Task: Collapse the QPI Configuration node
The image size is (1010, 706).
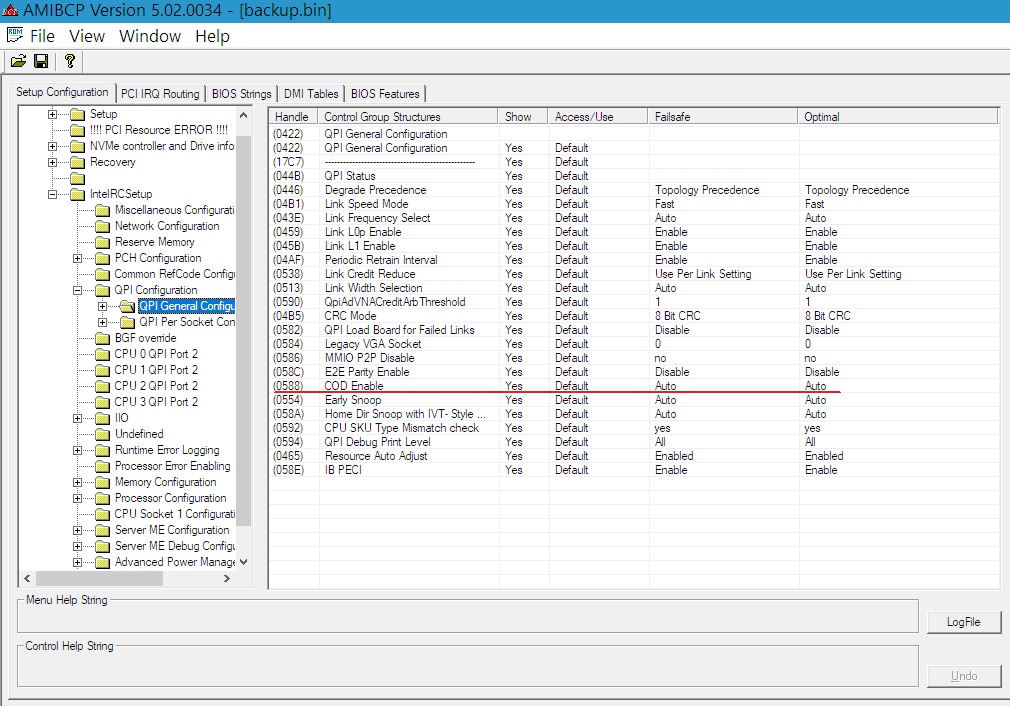Action: (x=77, y=291)
